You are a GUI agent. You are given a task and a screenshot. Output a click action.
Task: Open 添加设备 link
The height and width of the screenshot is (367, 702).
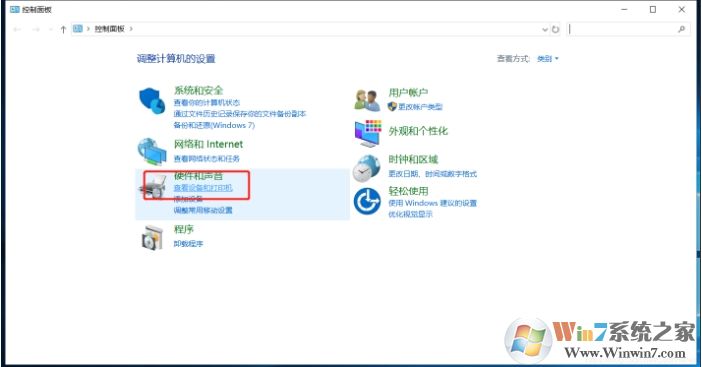[x=188, y=199]
